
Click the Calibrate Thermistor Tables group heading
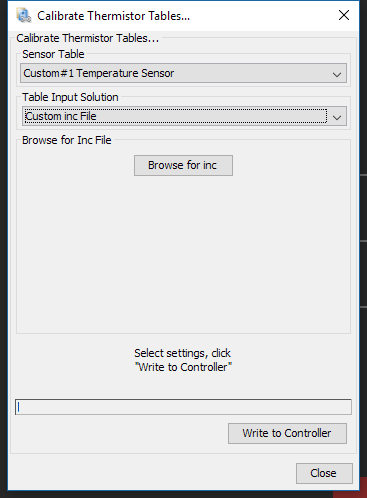(88, 38)
